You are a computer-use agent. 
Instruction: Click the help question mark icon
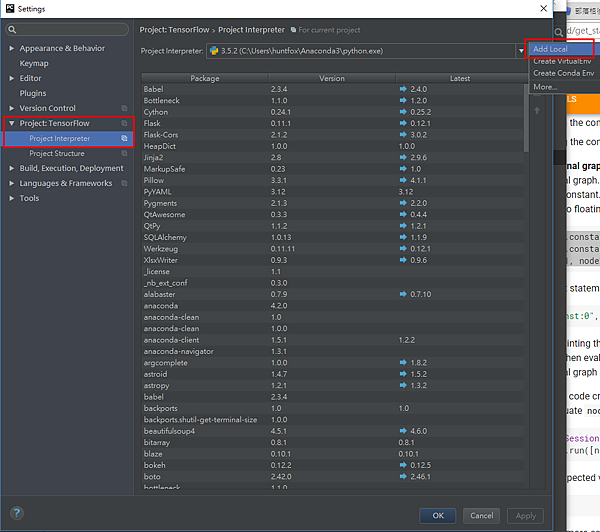point(17,513)
